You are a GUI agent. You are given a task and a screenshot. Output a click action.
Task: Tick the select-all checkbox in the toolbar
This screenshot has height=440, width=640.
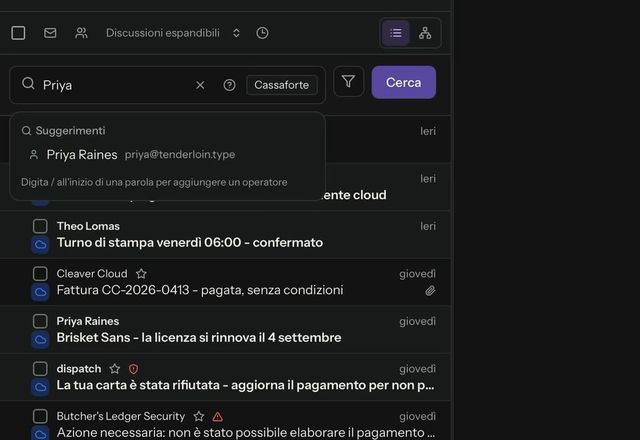(18, 33)
